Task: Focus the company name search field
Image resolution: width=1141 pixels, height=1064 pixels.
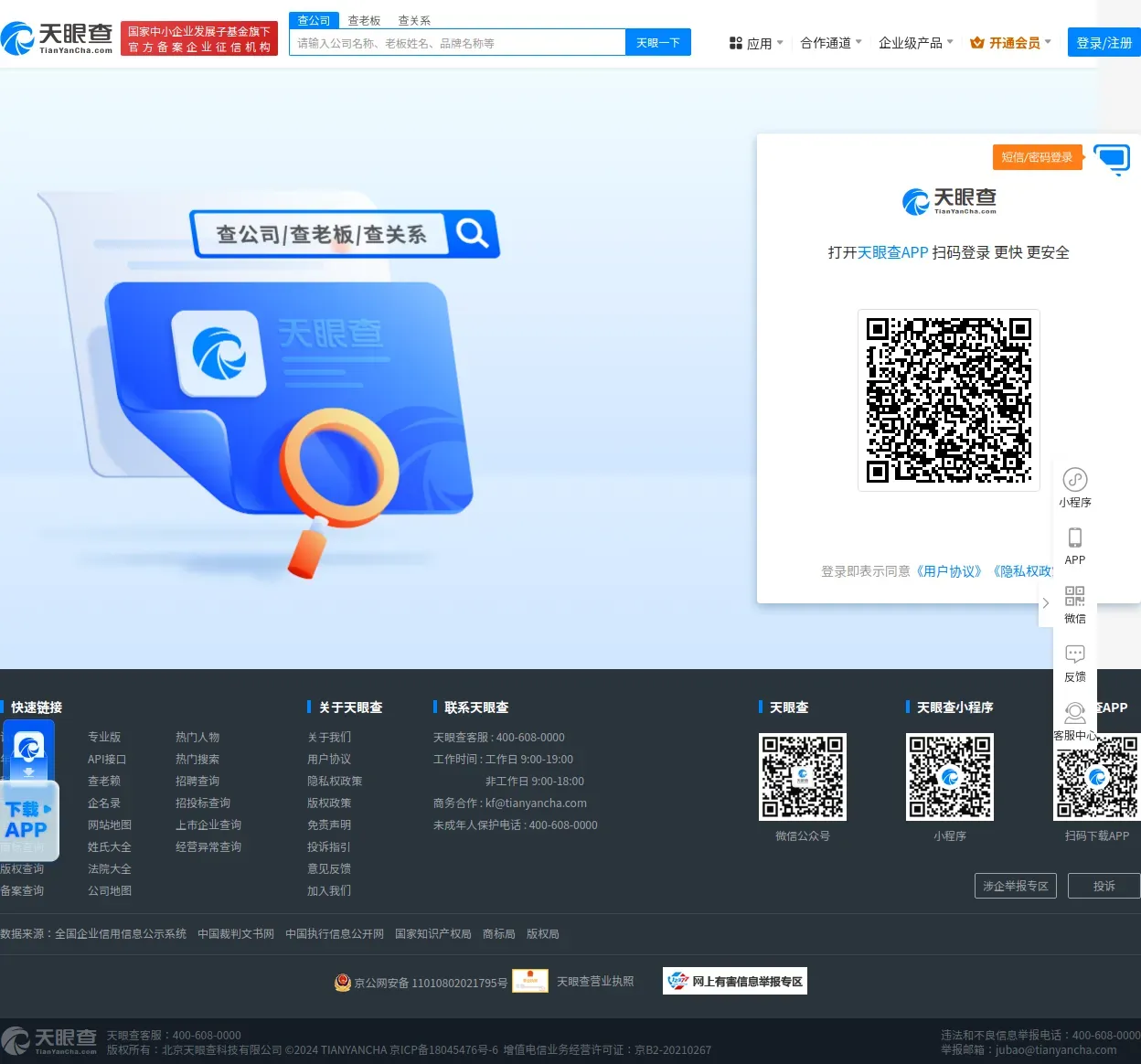Action: pos(457,43)
